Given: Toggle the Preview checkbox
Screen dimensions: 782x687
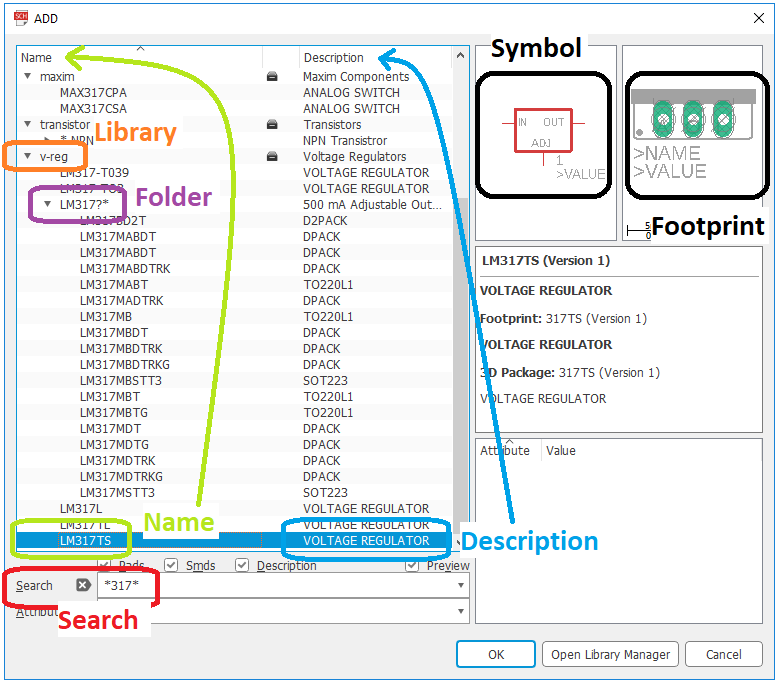Looking at the screenshot, I should click(x=412, y=565).
